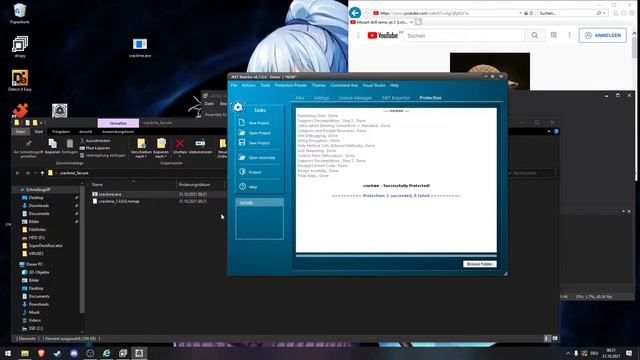Click the Brave browser taskbar icon
The height and width of the screenshot is (360, 640).
pos(41,353)
